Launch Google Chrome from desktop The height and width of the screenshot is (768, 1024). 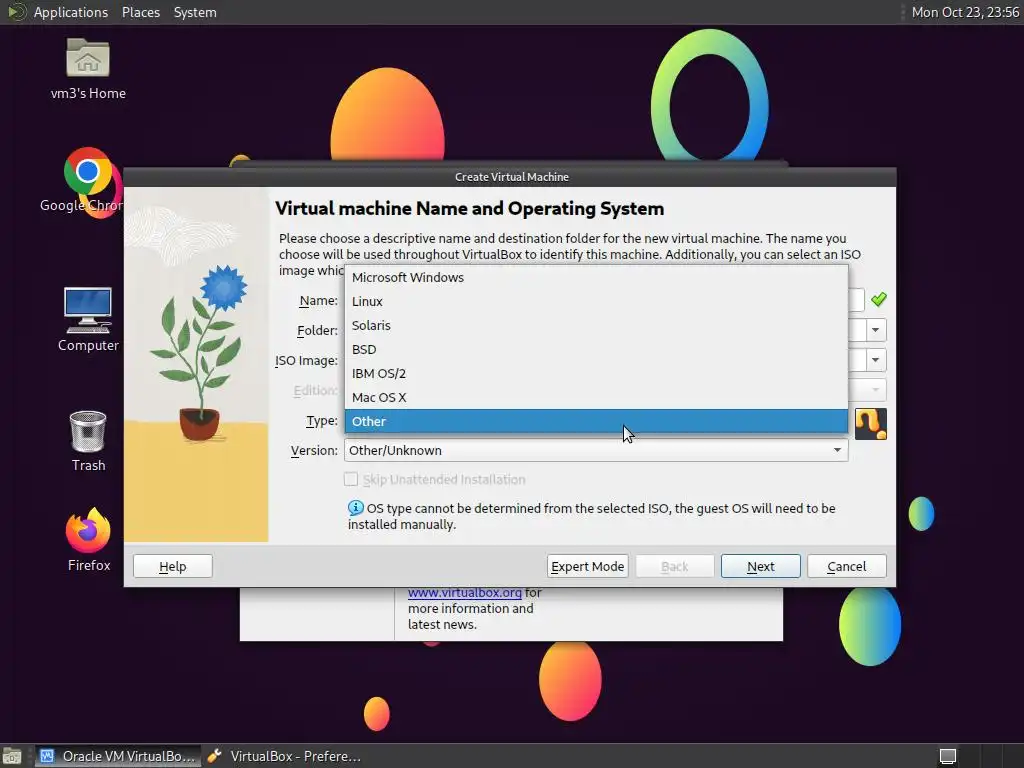[x=88, y=171]
